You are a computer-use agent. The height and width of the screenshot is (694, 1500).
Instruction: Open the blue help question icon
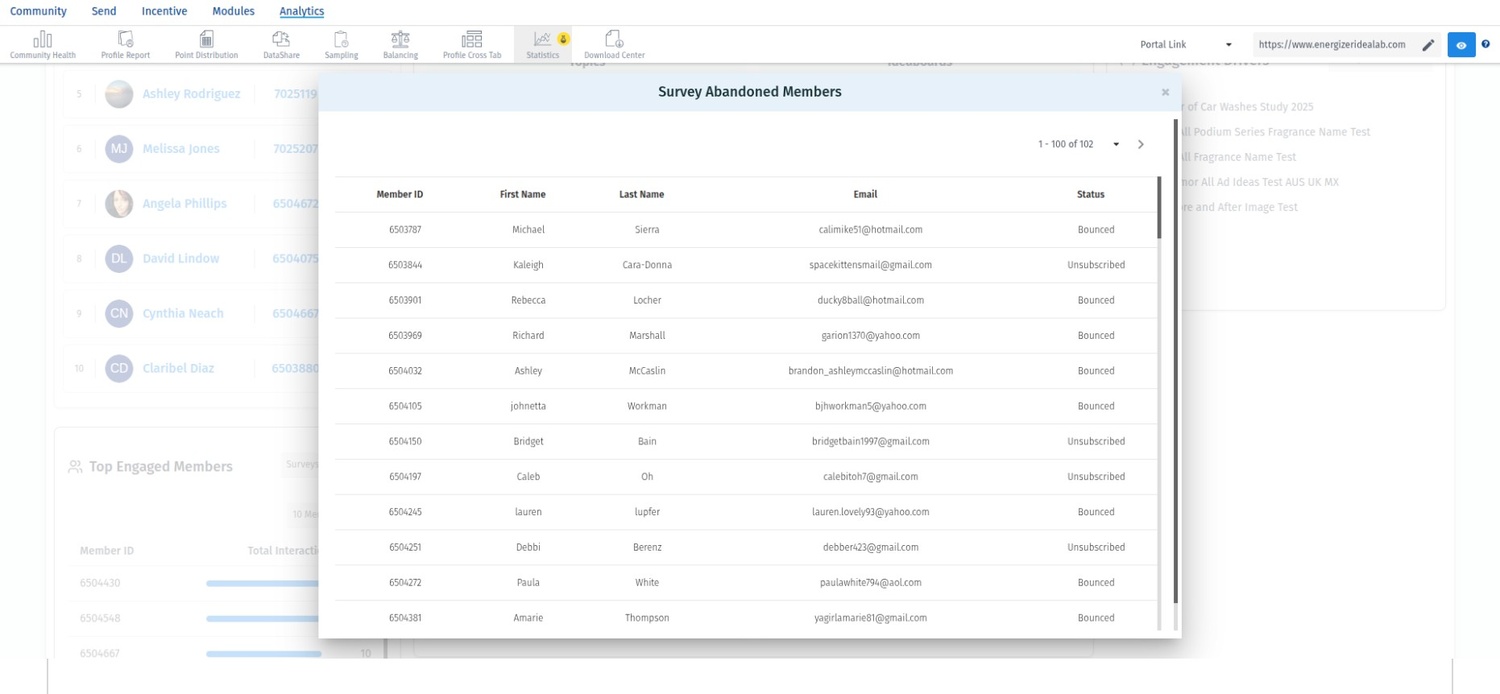(x=1486, y=44)
